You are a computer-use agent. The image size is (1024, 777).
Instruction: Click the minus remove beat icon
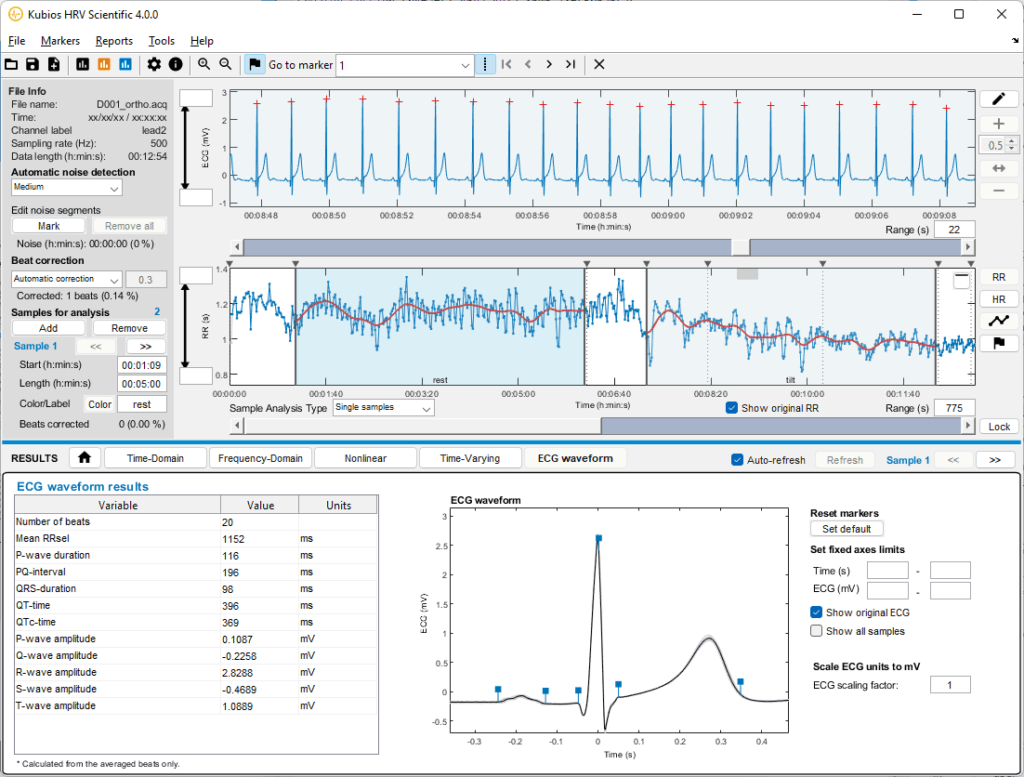(x=999, y=191)
